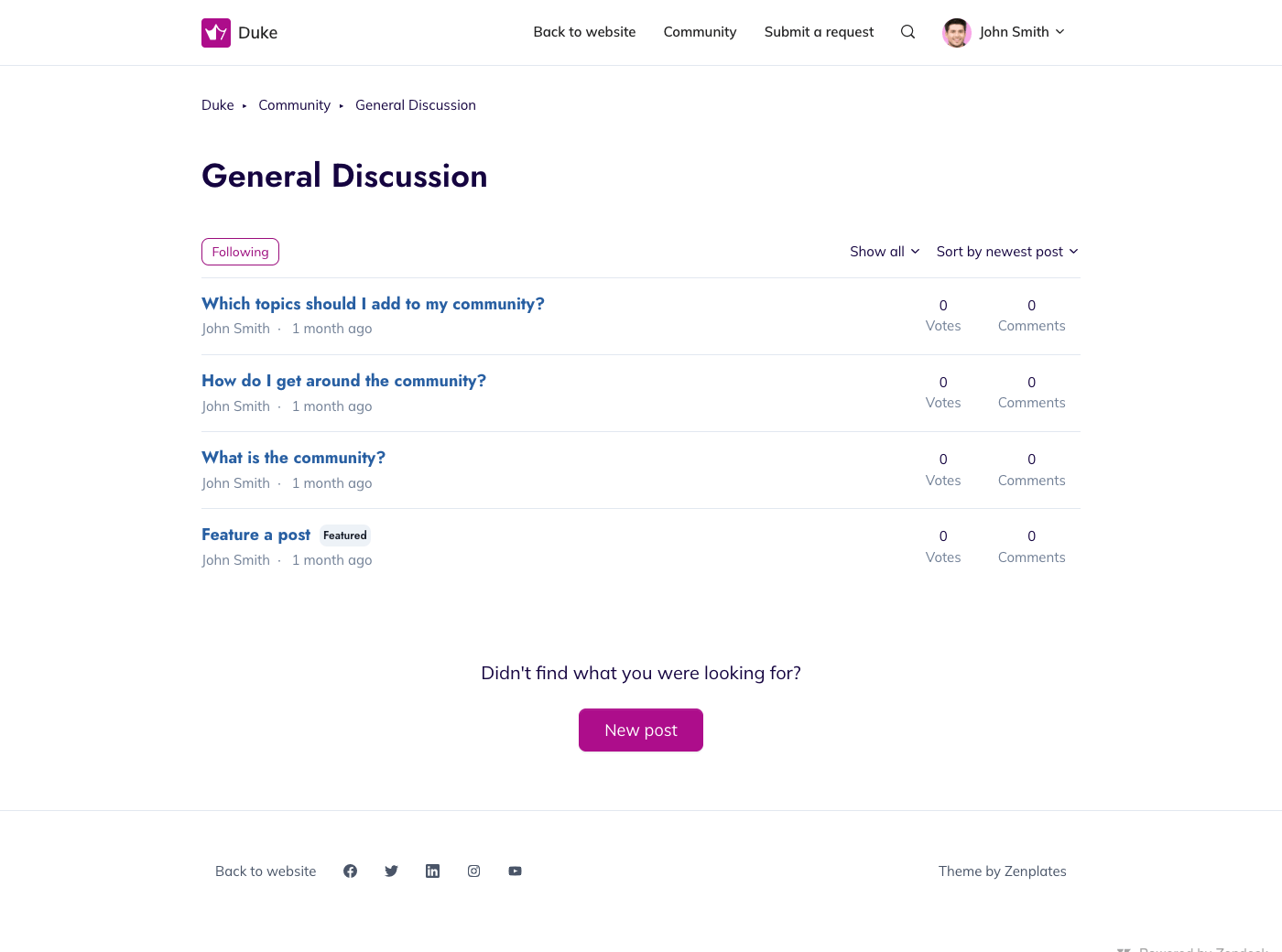Open the LinkedIn icon in footer

[432, 871]
